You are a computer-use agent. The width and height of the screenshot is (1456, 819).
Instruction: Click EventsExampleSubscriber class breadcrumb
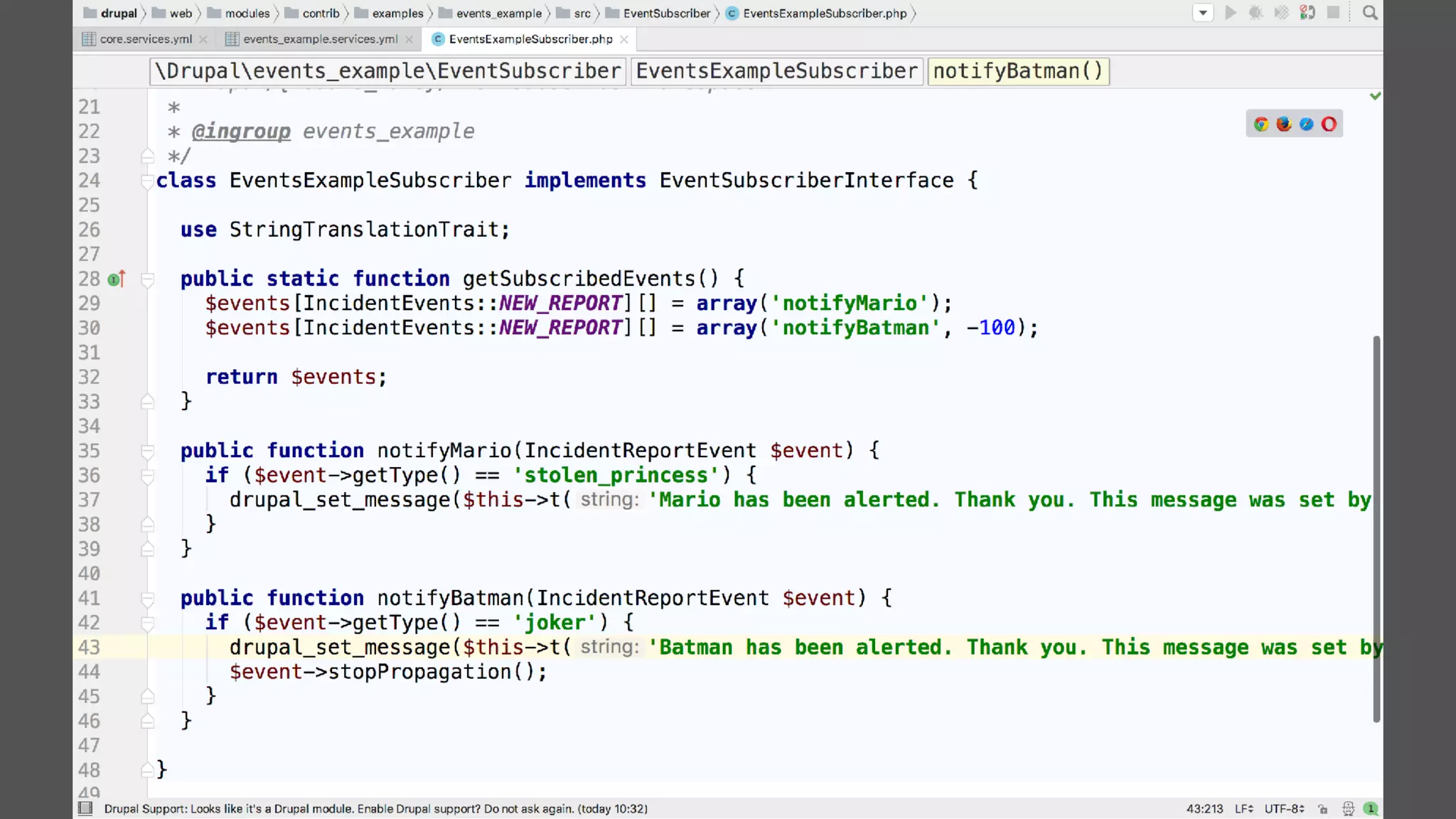(x=776, y=71)
